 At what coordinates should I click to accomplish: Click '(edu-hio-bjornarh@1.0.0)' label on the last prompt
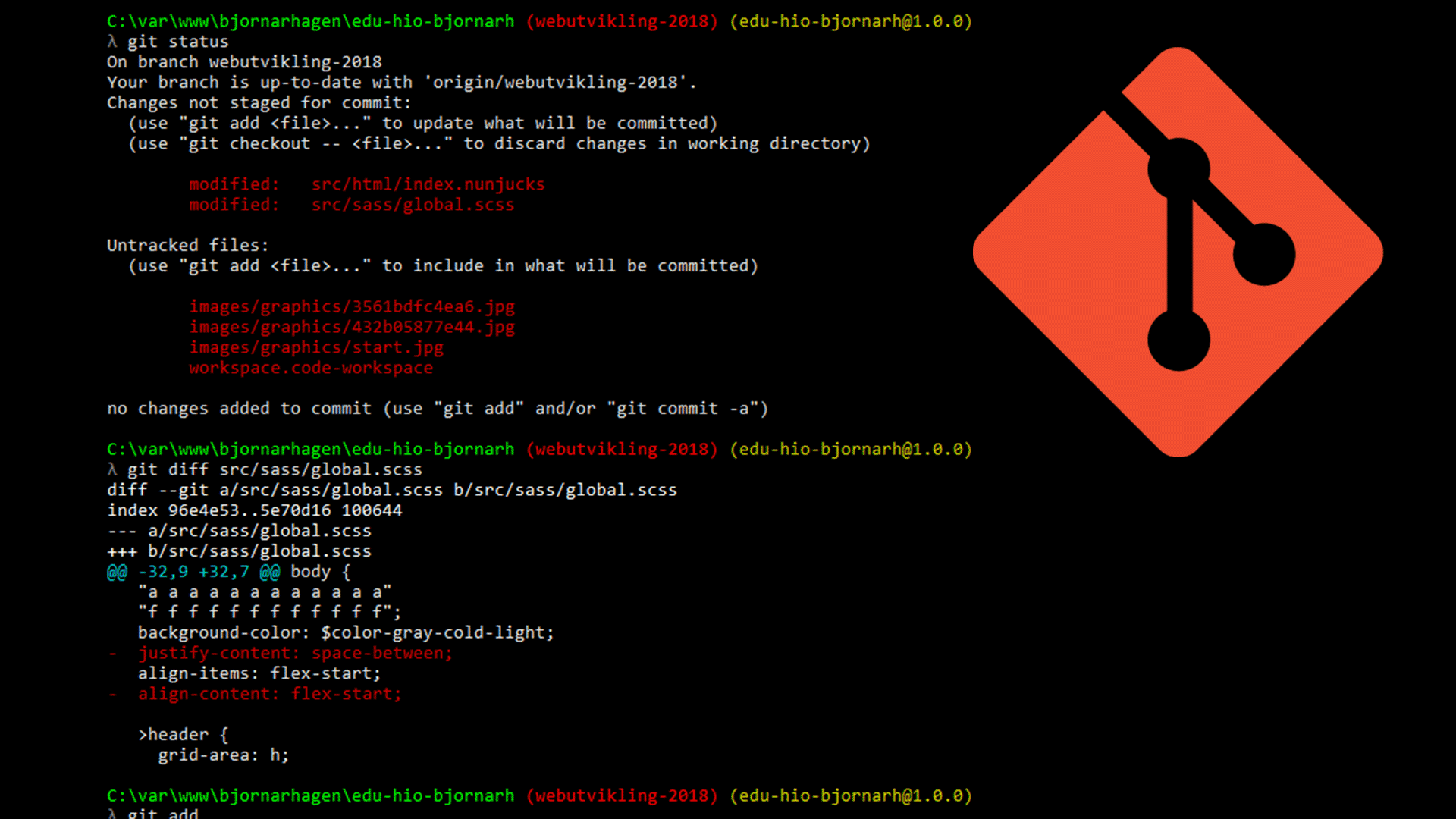click(x=851, y=796)
